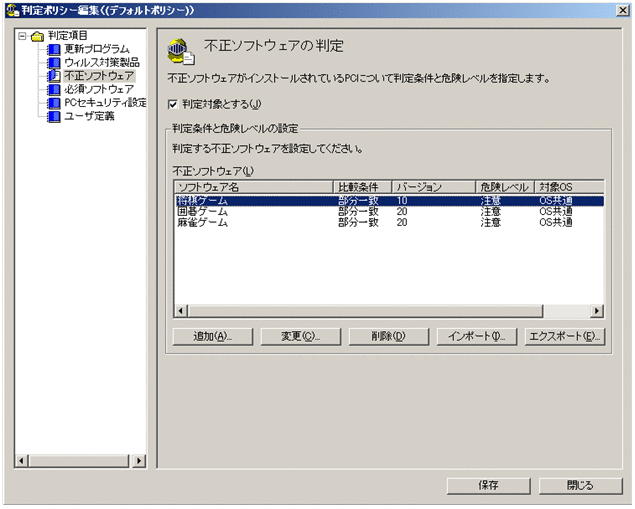Click the helmet icon beside 不正ソフトウェアの判定
Image resolution: width=635 pixels, height=509 pixels.
(x=181, y=51)
